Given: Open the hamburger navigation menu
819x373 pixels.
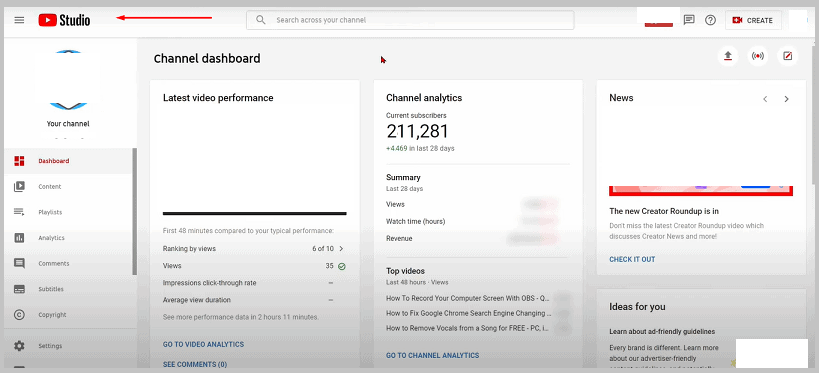Looking at the screenshot, I should [x=19, y=20].
